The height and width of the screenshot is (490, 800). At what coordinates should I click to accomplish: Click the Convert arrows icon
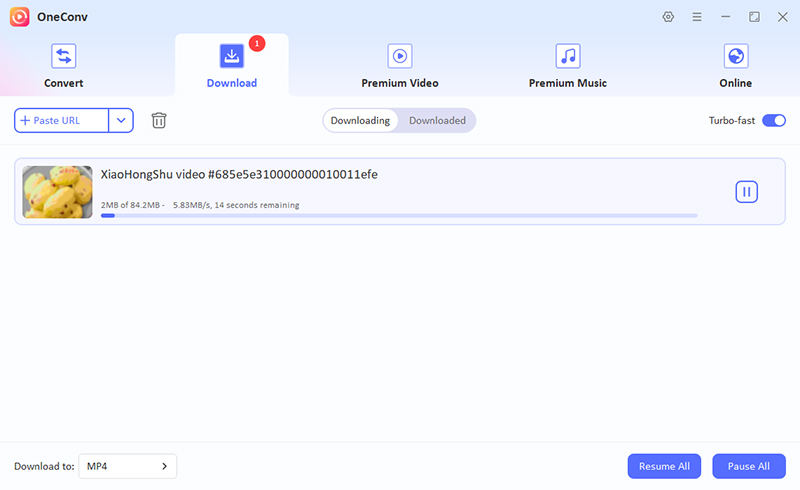click(x=63, y=56)
